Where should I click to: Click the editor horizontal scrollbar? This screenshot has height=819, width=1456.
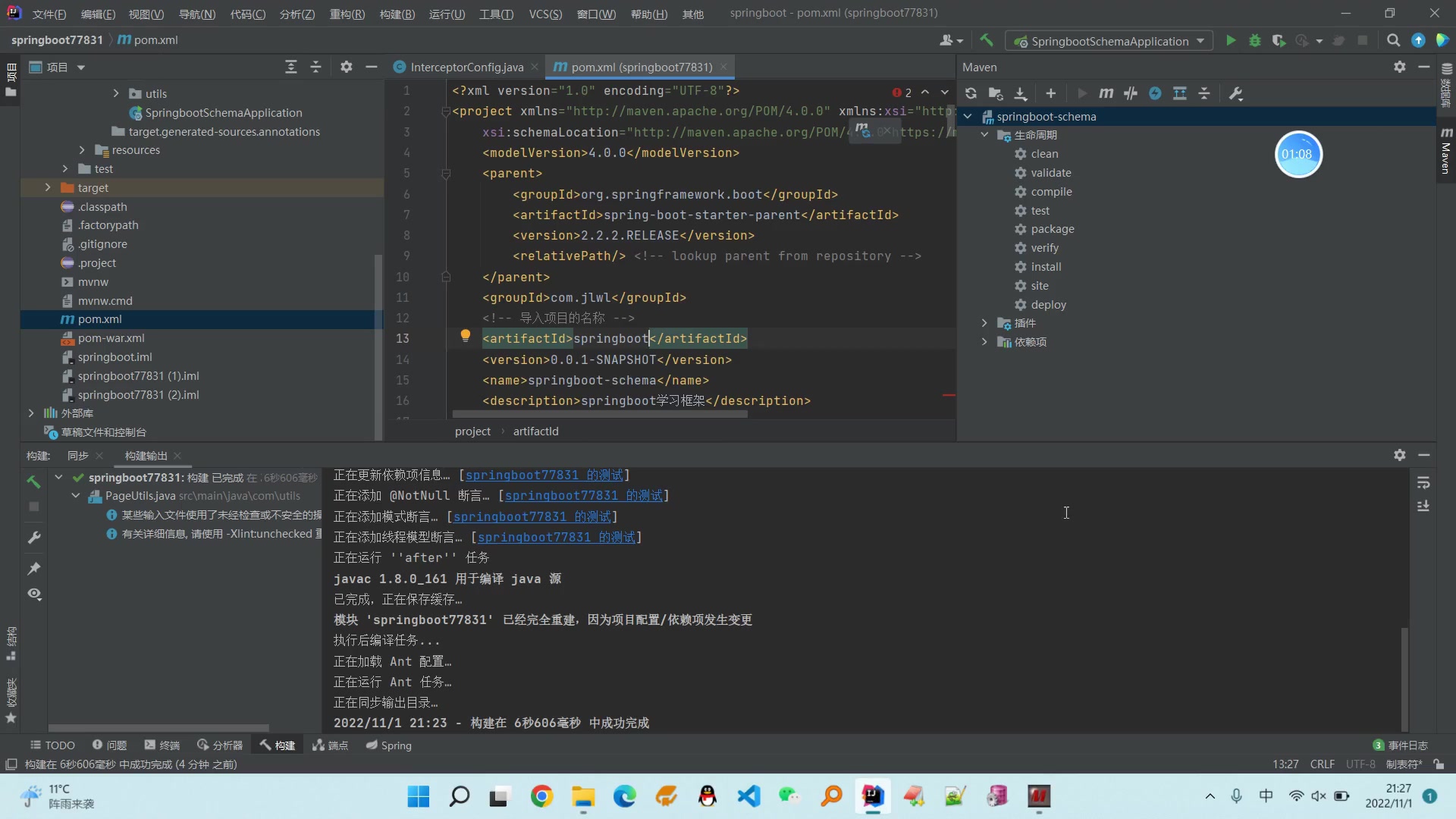click(x=599, y=415)
